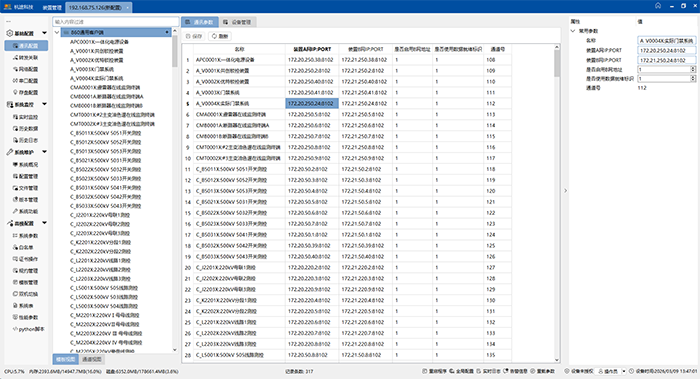Open 系统参数 in the left sidebar

coord(26,236)
